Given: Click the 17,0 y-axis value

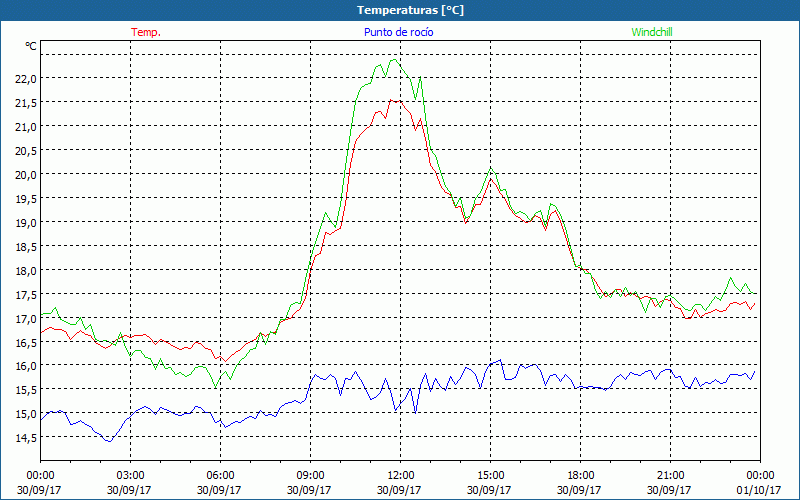Looking at the screenshot, I should point(26,318).
